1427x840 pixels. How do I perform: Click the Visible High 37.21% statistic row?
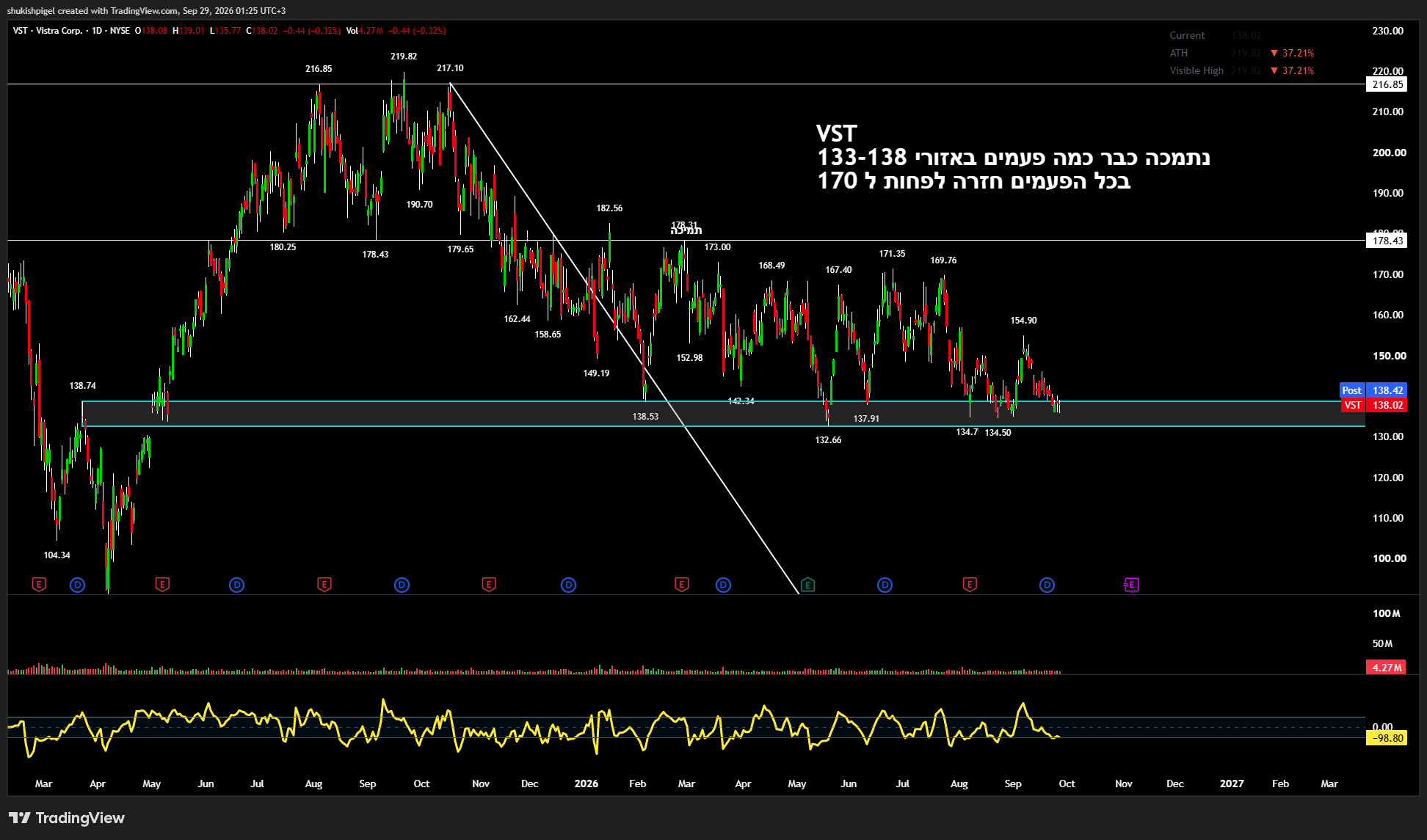click(1242, 70)
